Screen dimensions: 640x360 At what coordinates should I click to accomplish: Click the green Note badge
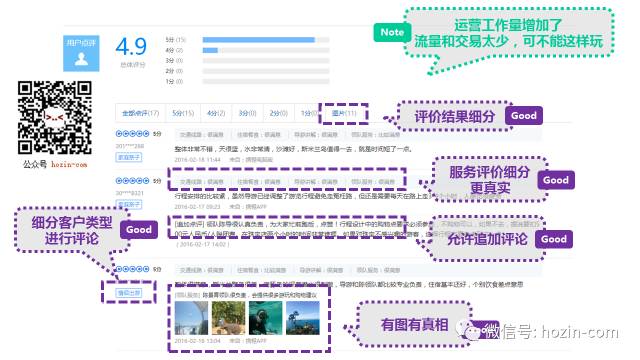392,32
